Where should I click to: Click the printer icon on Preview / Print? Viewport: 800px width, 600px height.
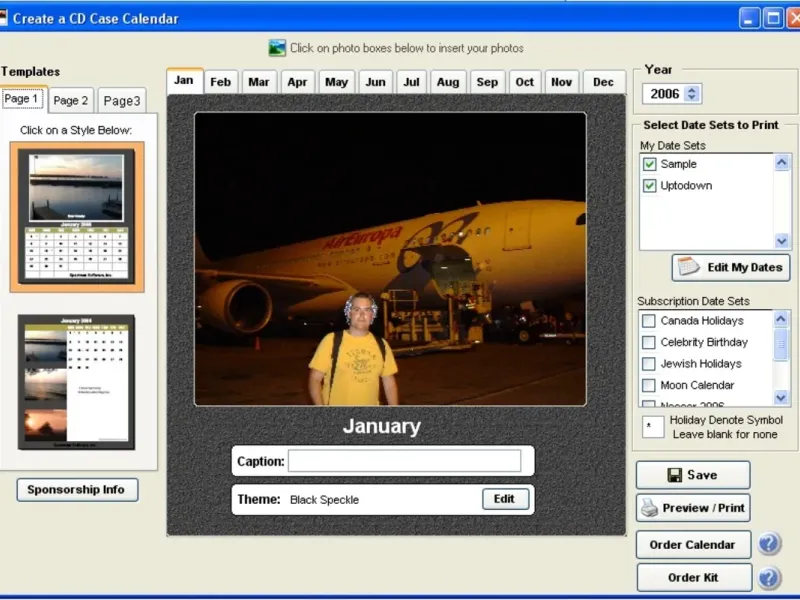point(649,508)
